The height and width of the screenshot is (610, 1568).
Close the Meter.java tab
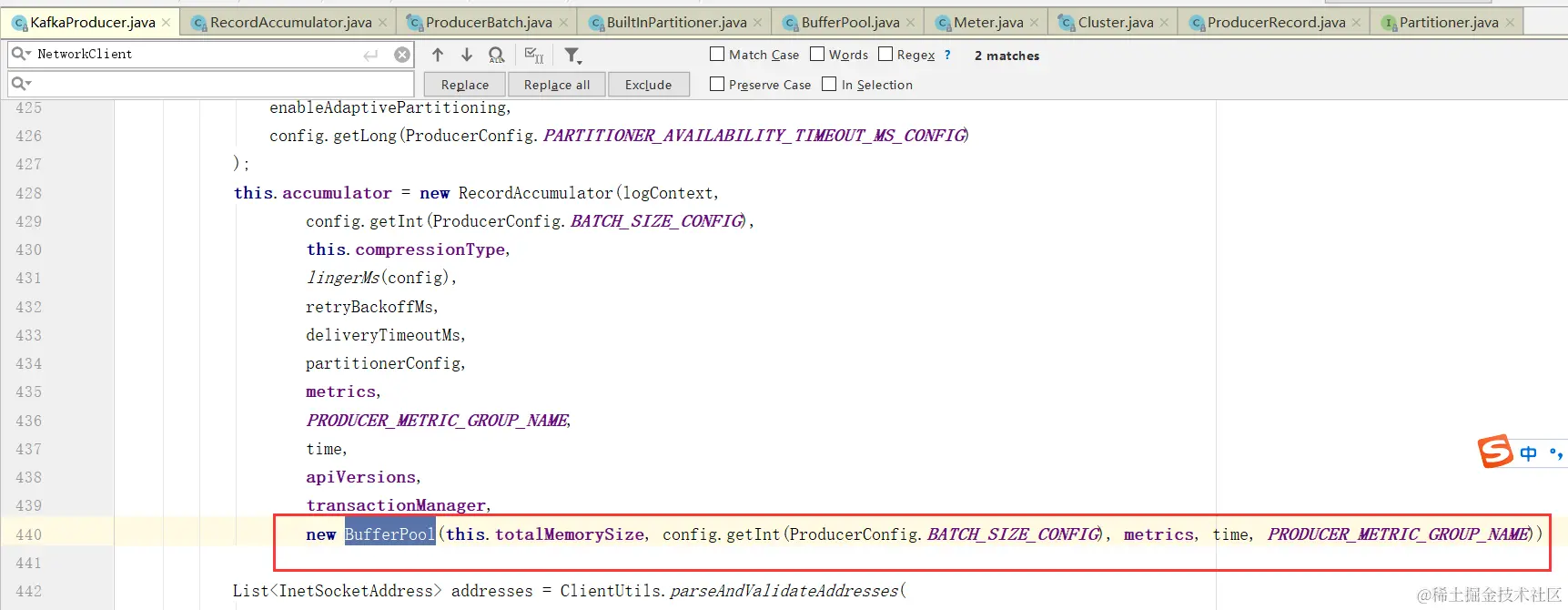click(1034, 23)
